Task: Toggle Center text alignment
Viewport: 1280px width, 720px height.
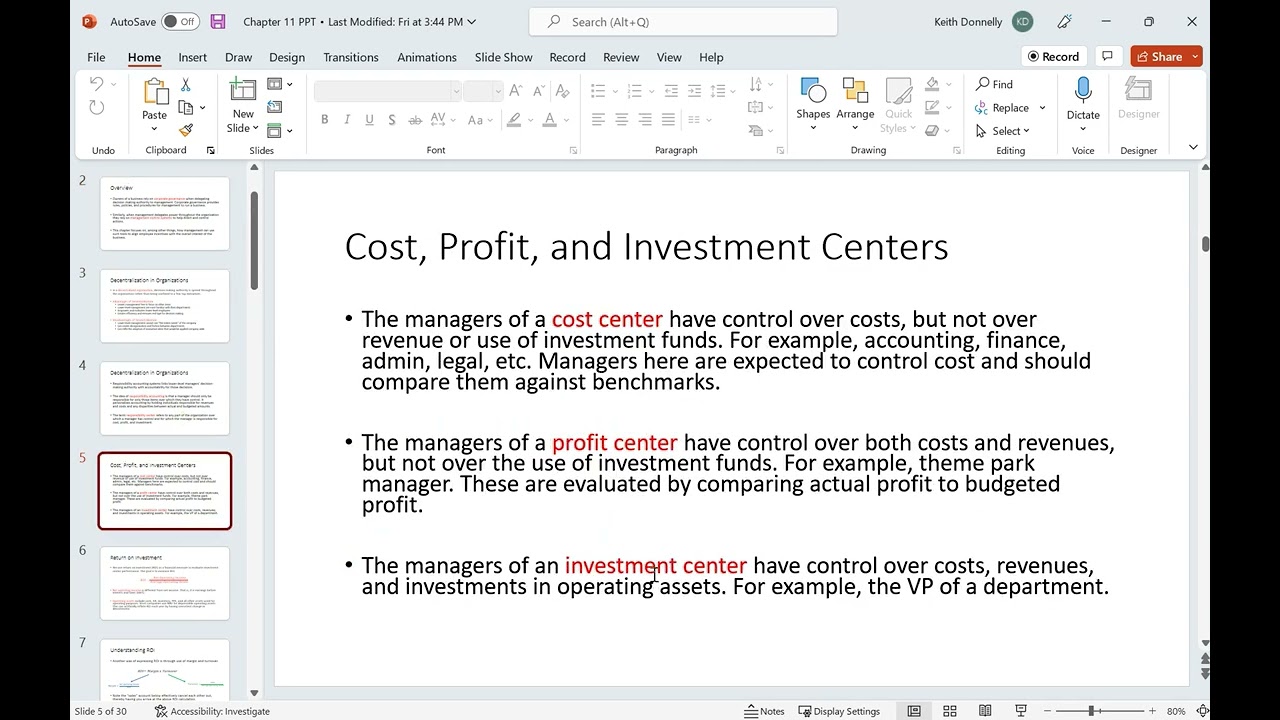Action: click(x=621, y=120)
